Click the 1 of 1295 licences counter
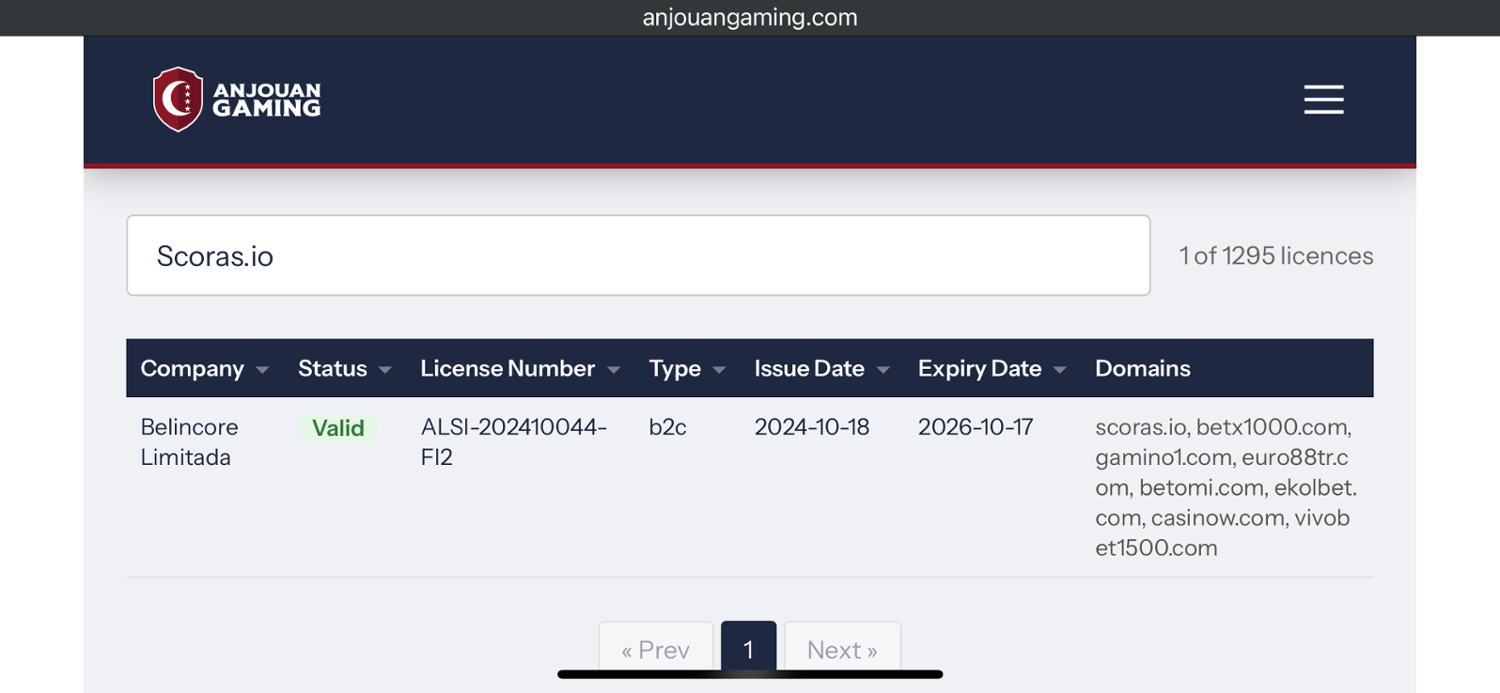The height and width of the screenshot is (693, 1500). coord(1276,256)
